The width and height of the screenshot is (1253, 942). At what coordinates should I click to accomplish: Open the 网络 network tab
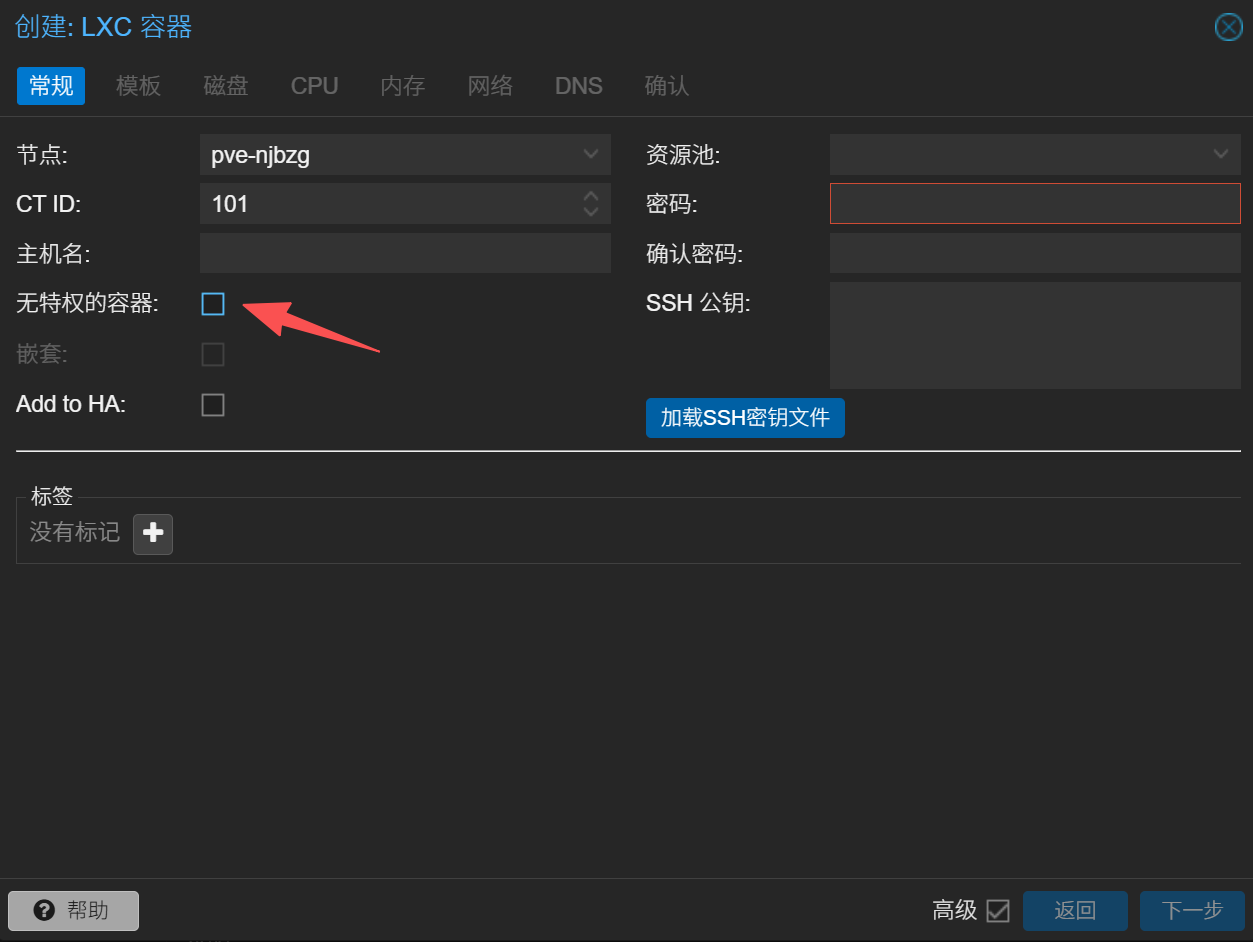coord(490,86)
